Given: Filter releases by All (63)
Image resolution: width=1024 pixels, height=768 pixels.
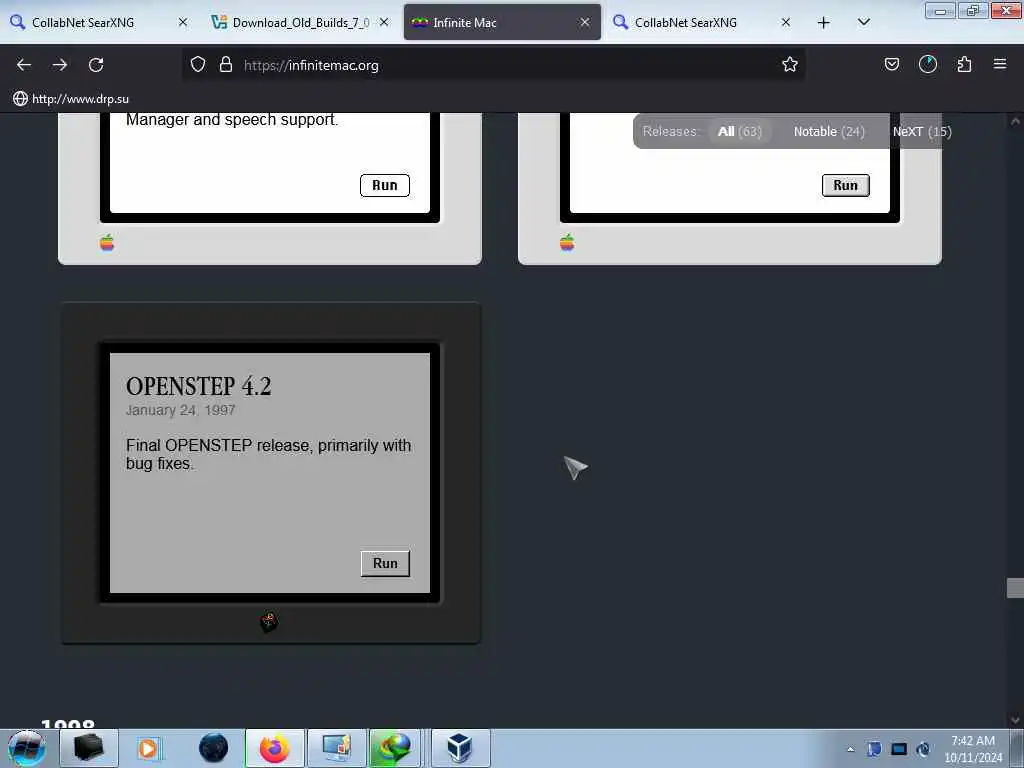Looking at the screenshot, I should [739, 131].
